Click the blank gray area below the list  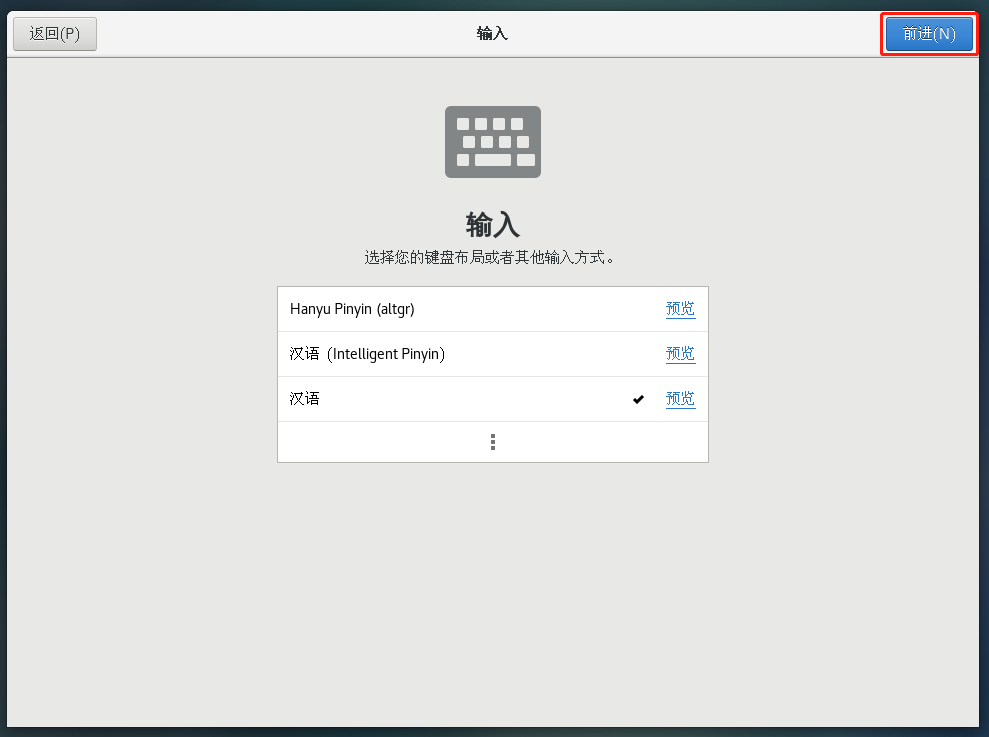pos(492,590)
